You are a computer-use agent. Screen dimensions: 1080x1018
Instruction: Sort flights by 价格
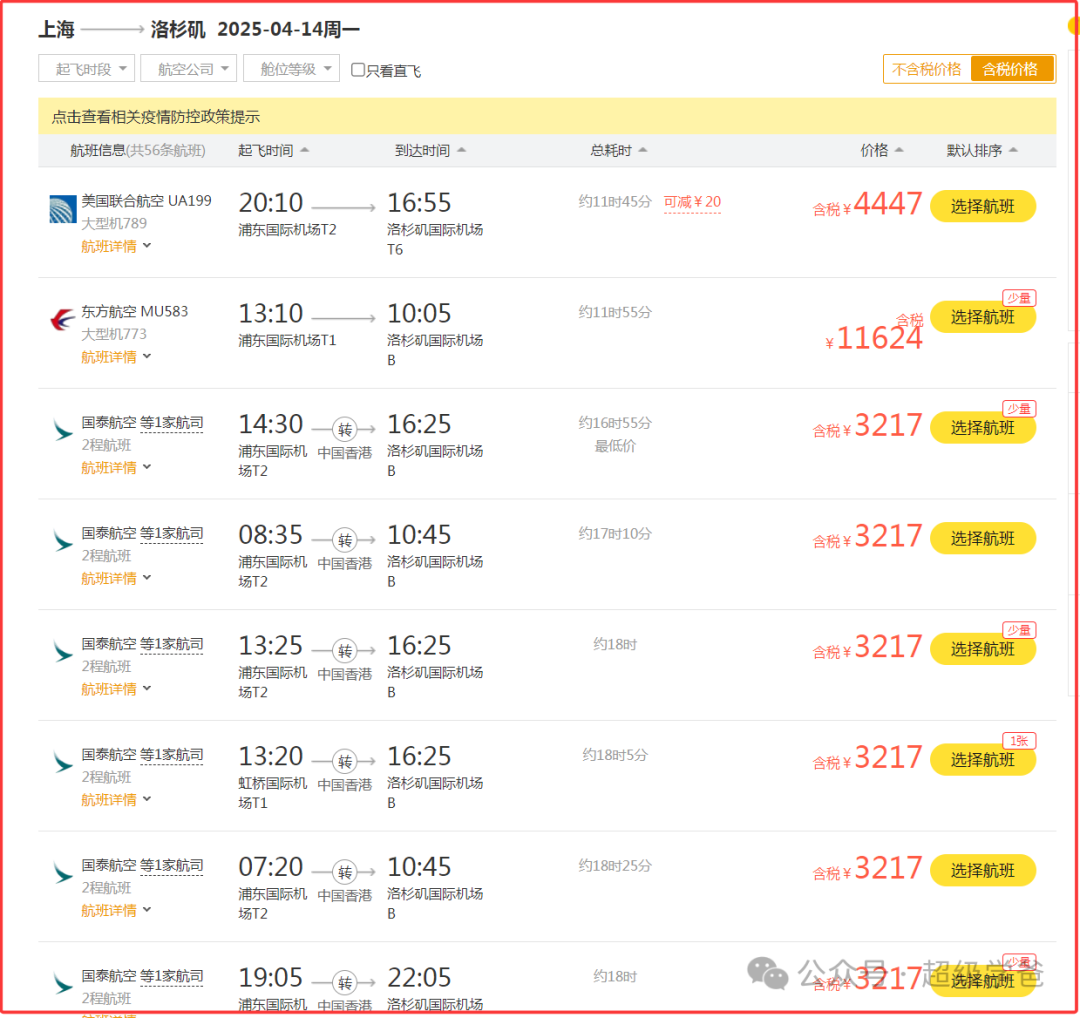[882, 150]
